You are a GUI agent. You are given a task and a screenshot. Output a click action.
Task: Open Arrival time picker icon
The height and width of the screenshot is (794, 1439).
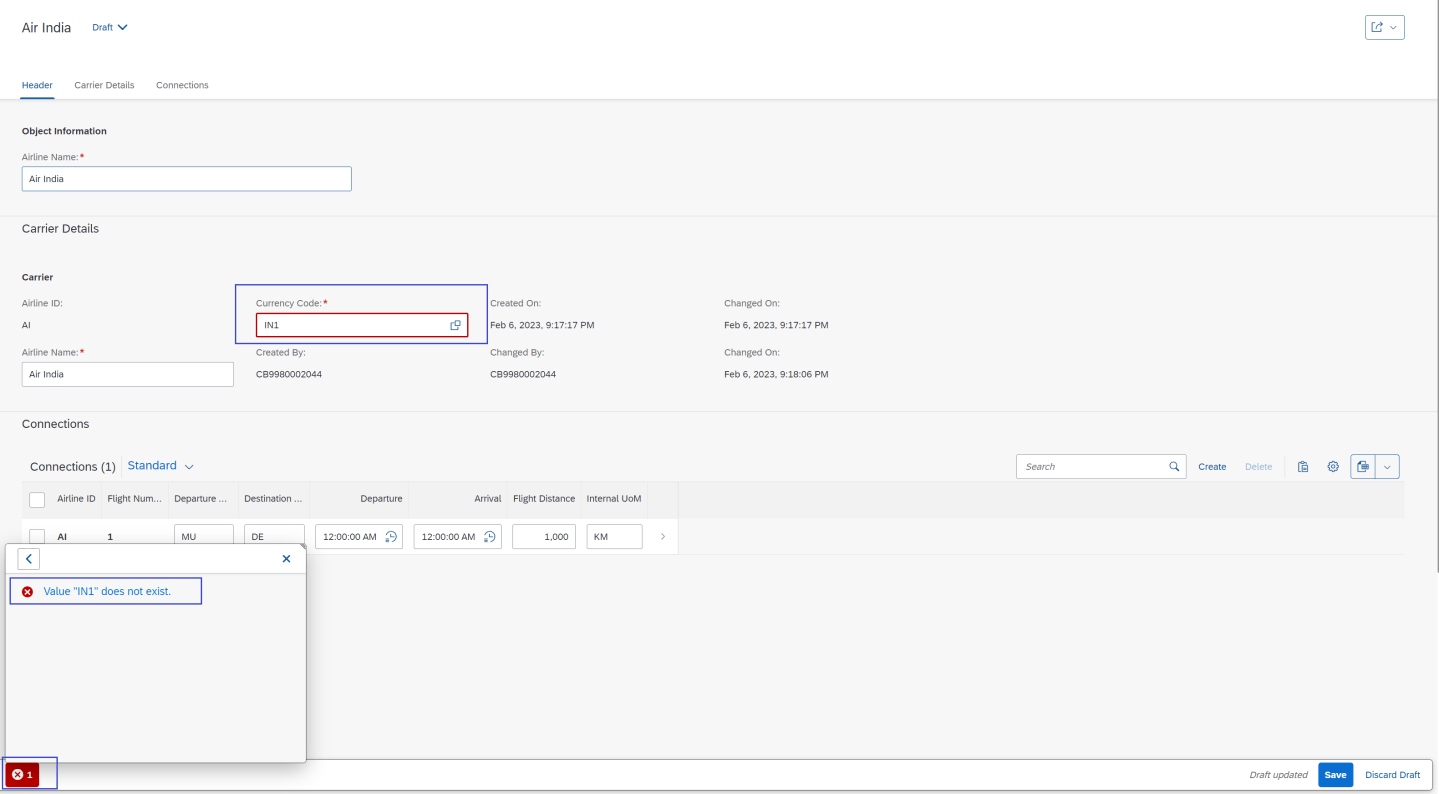pos(490,537)
